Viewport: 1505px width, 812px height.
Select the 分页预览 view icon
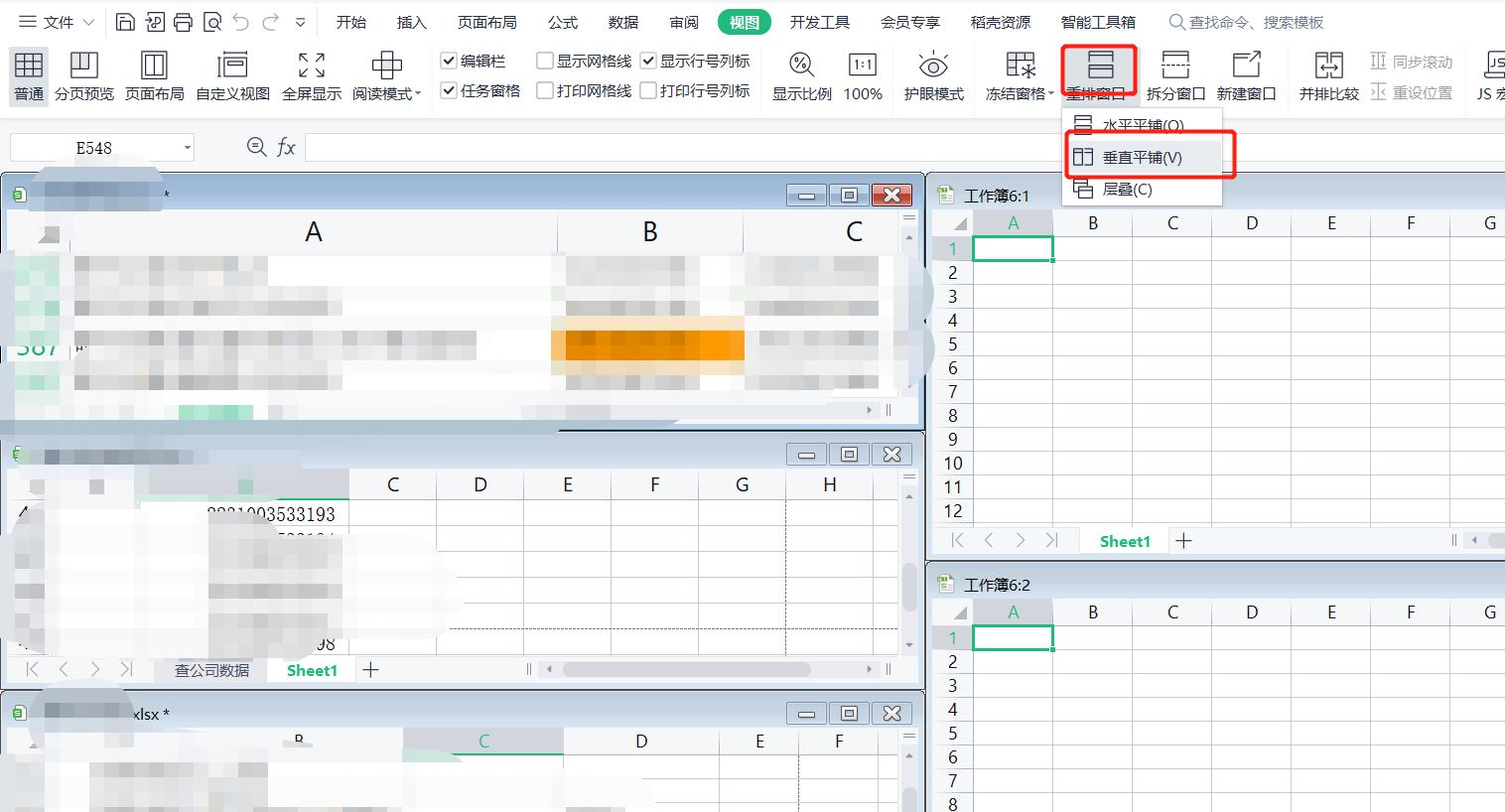click(x=85, y=74)
